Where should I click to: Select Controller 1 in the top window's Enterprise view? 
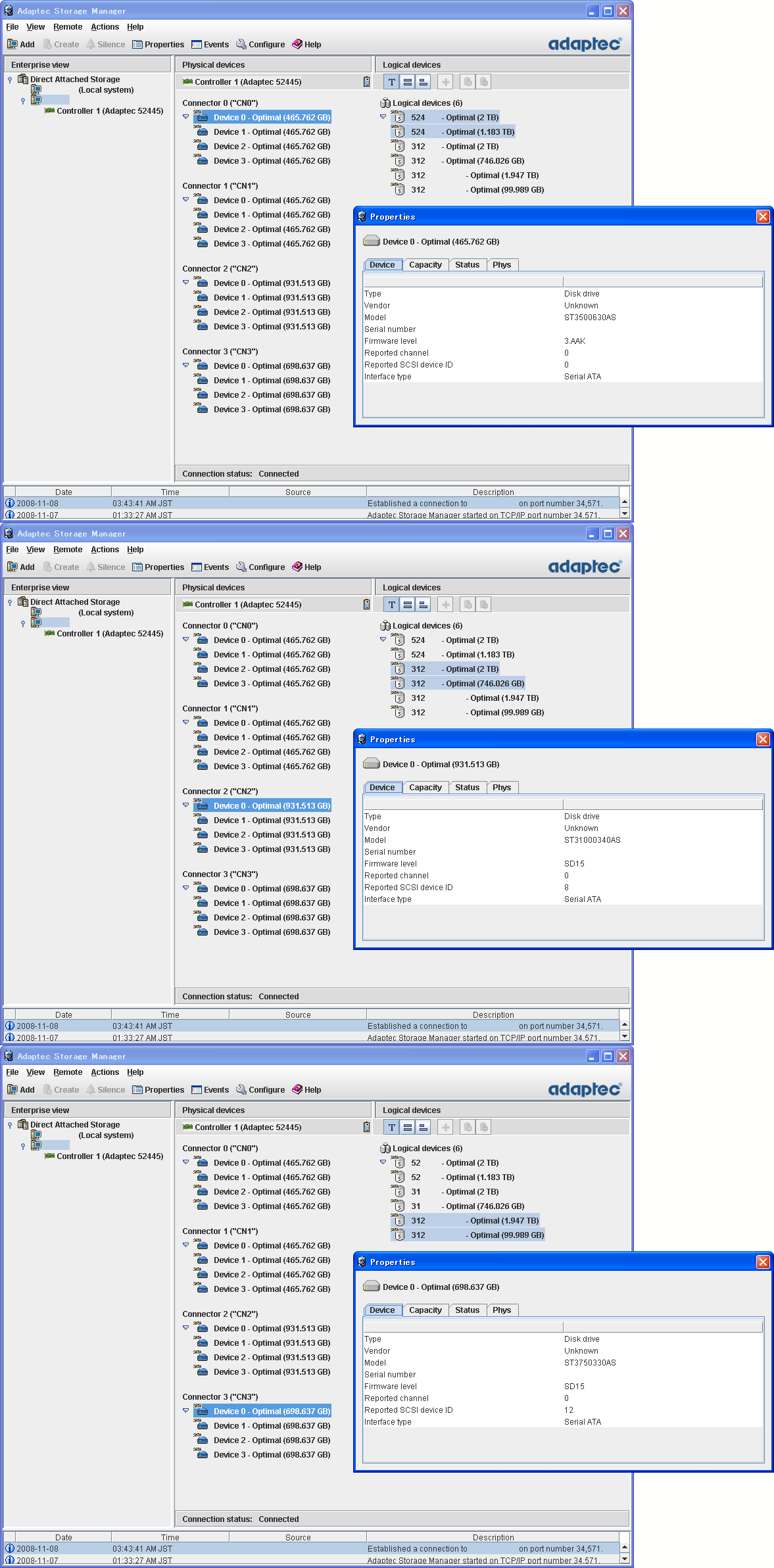pyautogui.click(x=110, y=111)
